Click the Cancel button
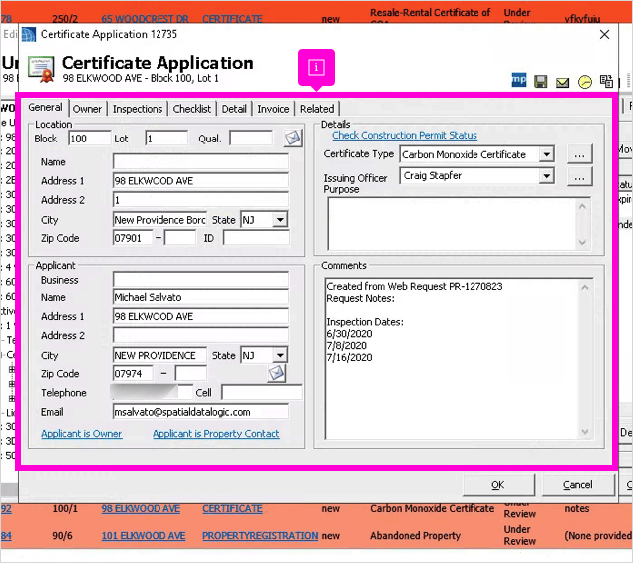 tap(578, 485)
